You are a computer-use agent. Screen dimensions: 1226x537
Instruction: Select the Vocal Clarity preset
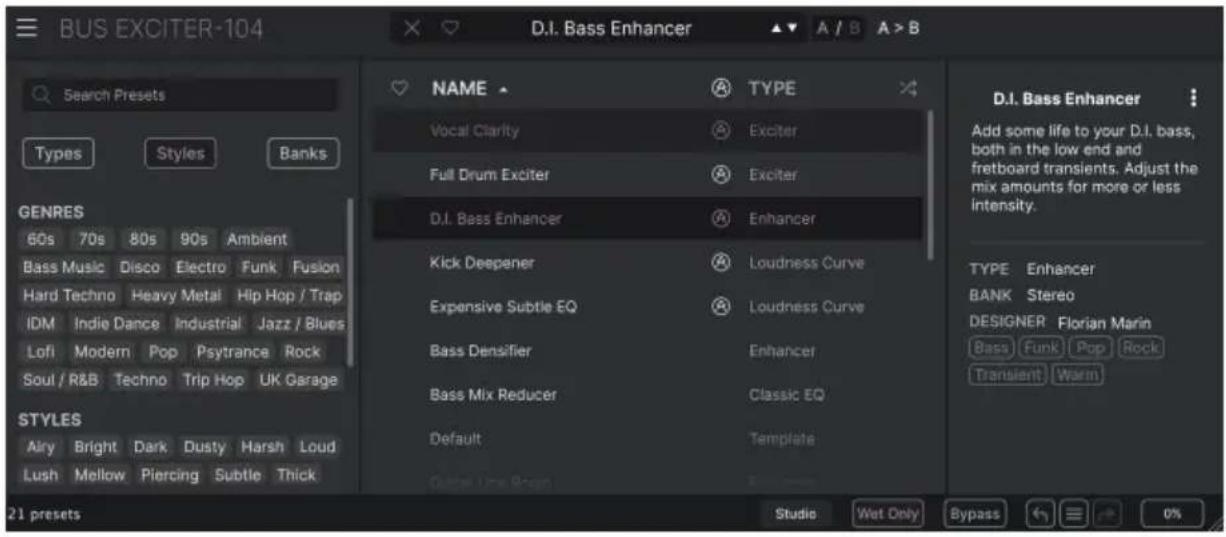(648, 131)
